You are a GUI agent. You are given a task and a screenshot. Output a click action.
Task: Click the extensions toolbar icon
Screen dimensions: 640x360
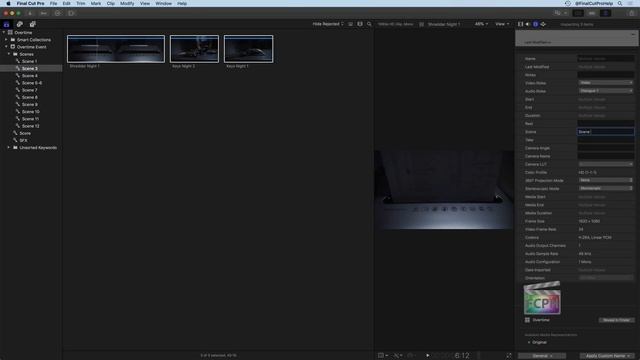[71, 13]
